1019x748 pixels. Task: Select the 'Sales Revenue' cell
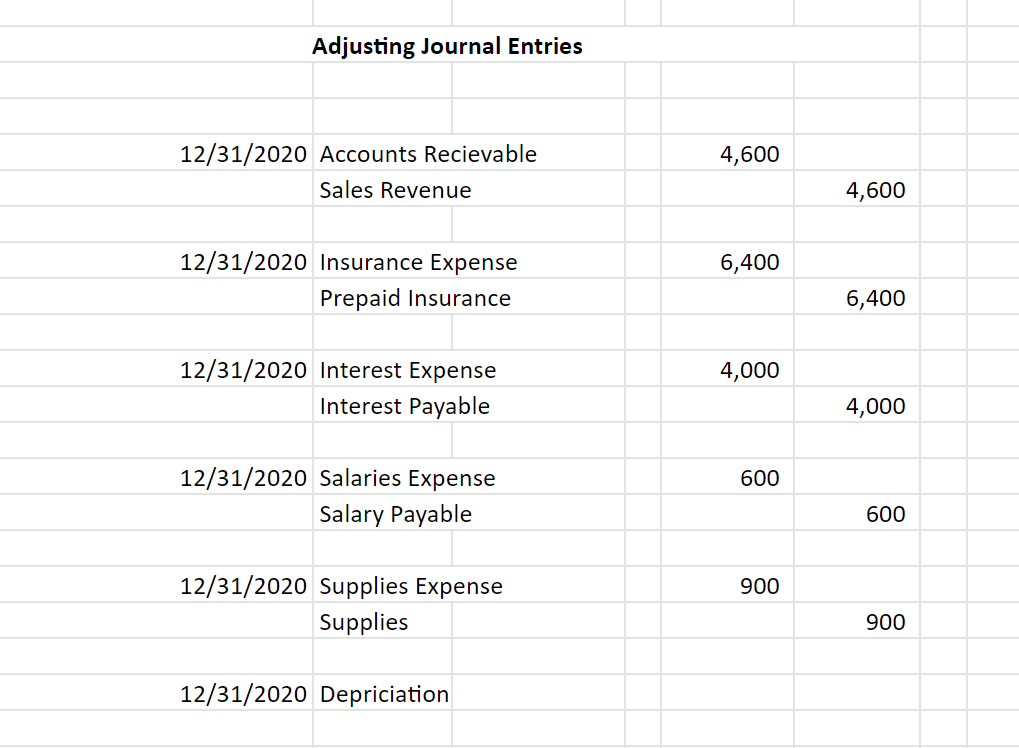395,190
